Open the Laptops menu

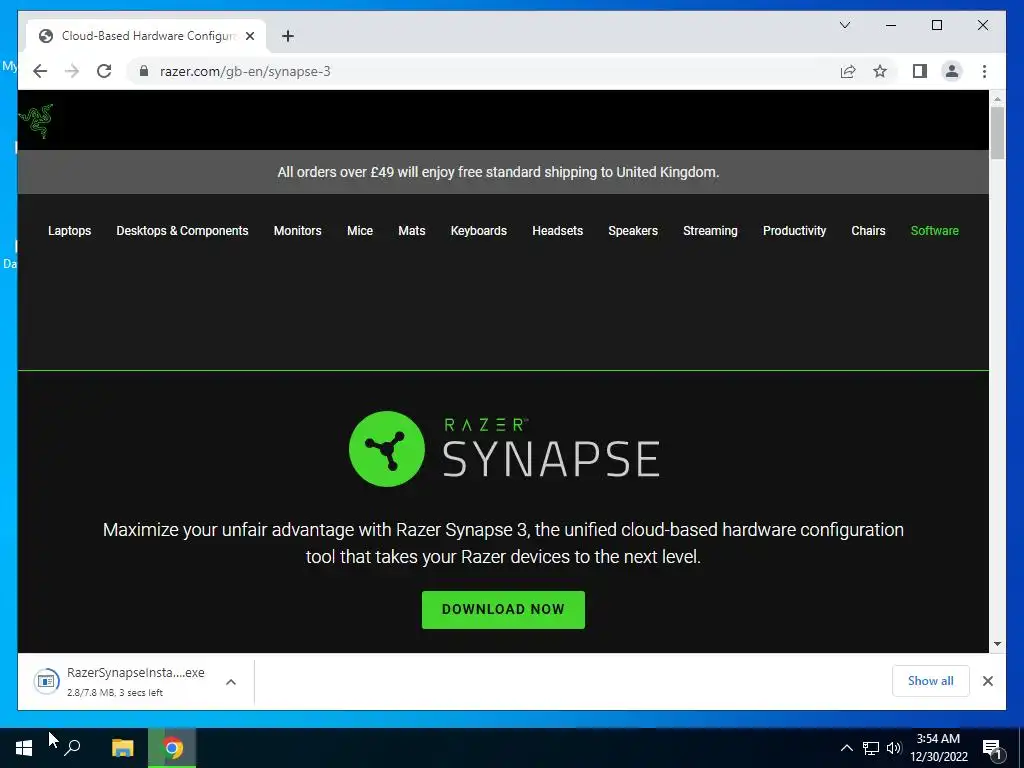tap(69, 231)
